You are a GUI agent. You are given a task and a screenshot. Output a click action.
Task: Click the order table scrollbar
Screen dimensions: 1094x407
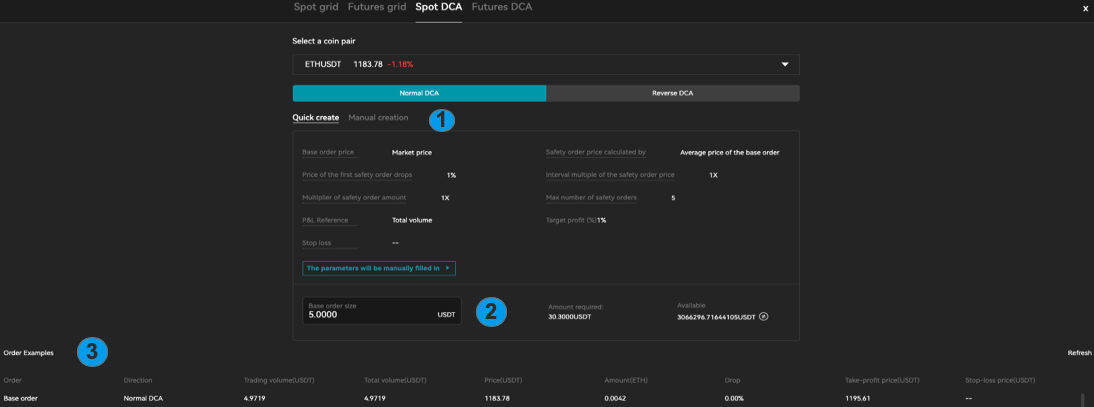pos(1081,399)
